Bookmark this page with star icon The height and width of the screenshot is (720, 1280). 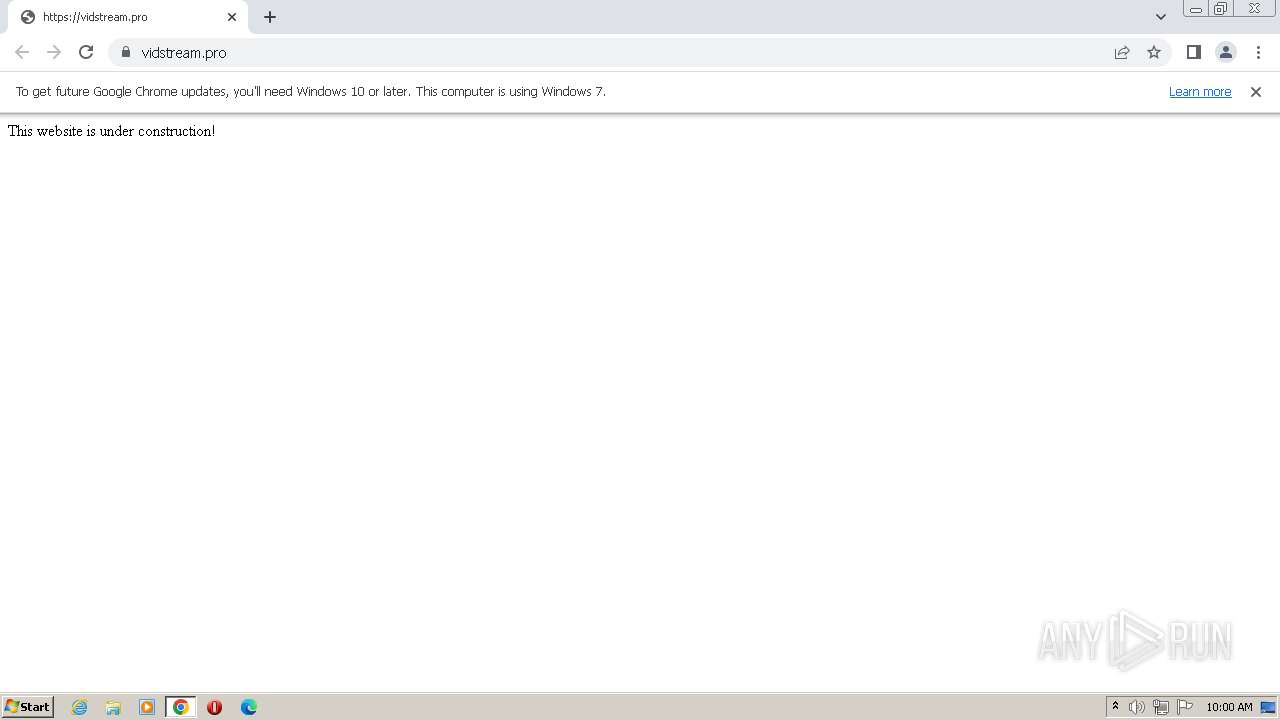pyautogui.click(x=1154, y=52)
